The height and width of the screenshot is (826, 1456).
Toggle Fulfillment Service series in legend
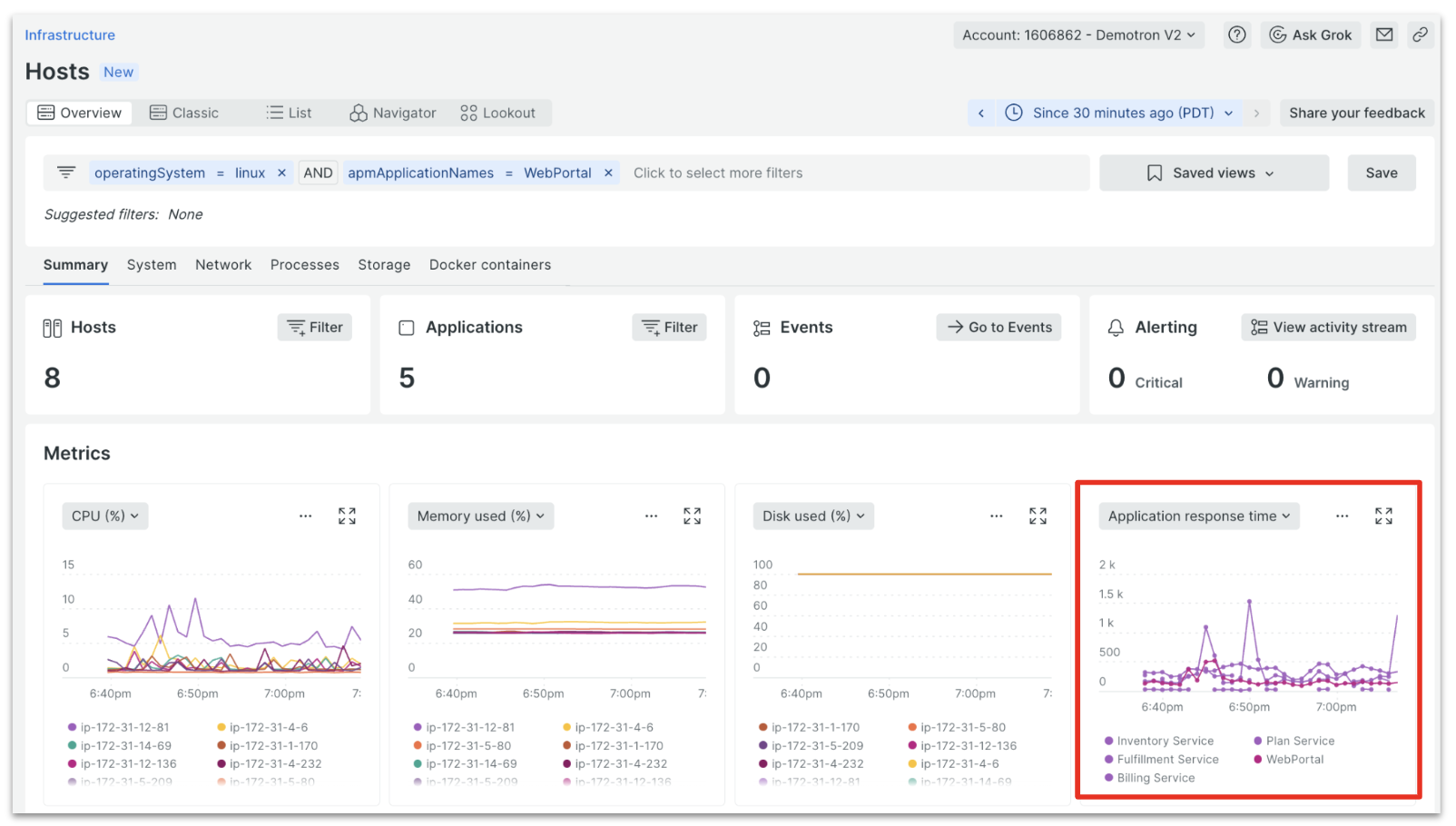coord(1162,759)
